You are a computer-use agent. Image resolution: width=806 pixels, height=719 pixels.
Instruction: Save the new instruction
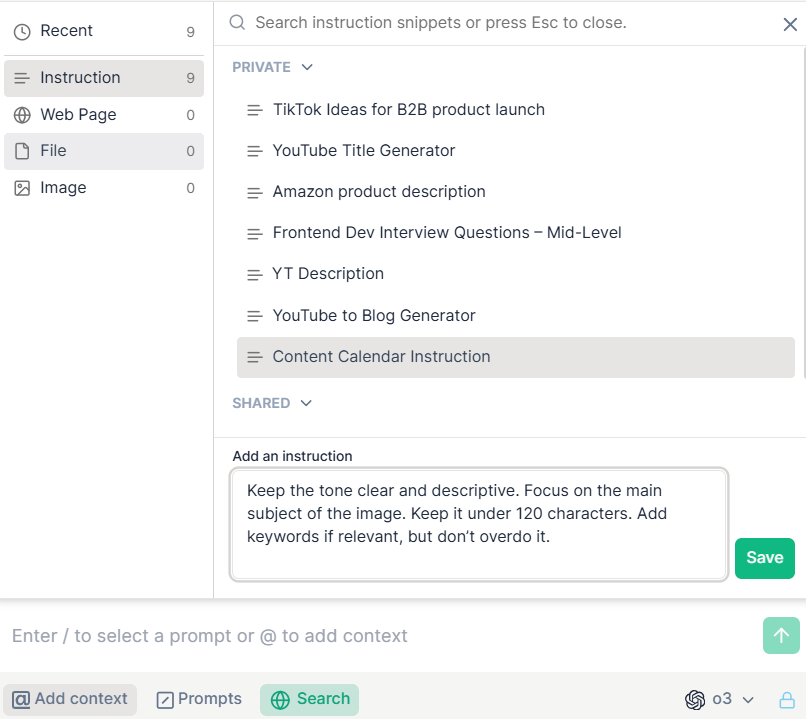coord(764,558)
